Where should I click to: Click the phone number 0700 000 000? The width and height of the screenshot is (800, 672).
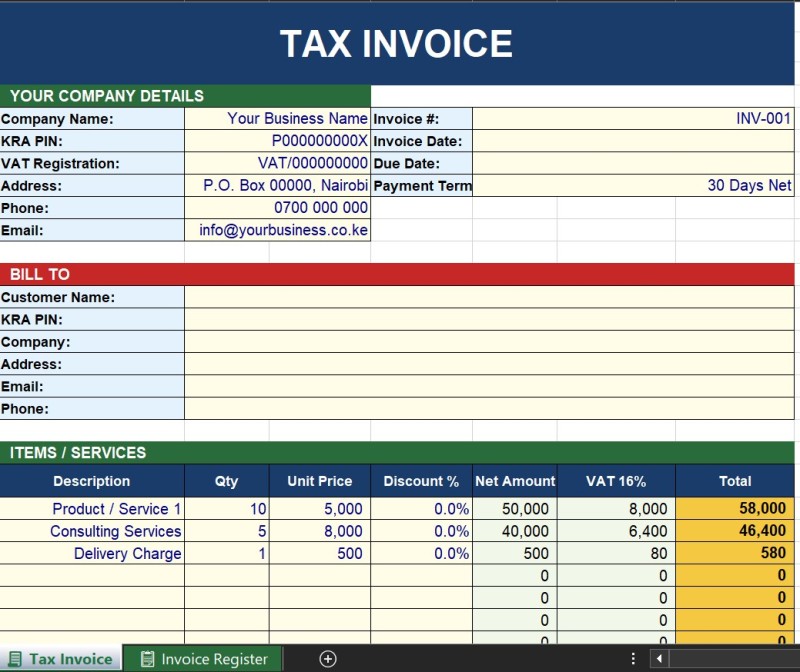tap(278, 208)
